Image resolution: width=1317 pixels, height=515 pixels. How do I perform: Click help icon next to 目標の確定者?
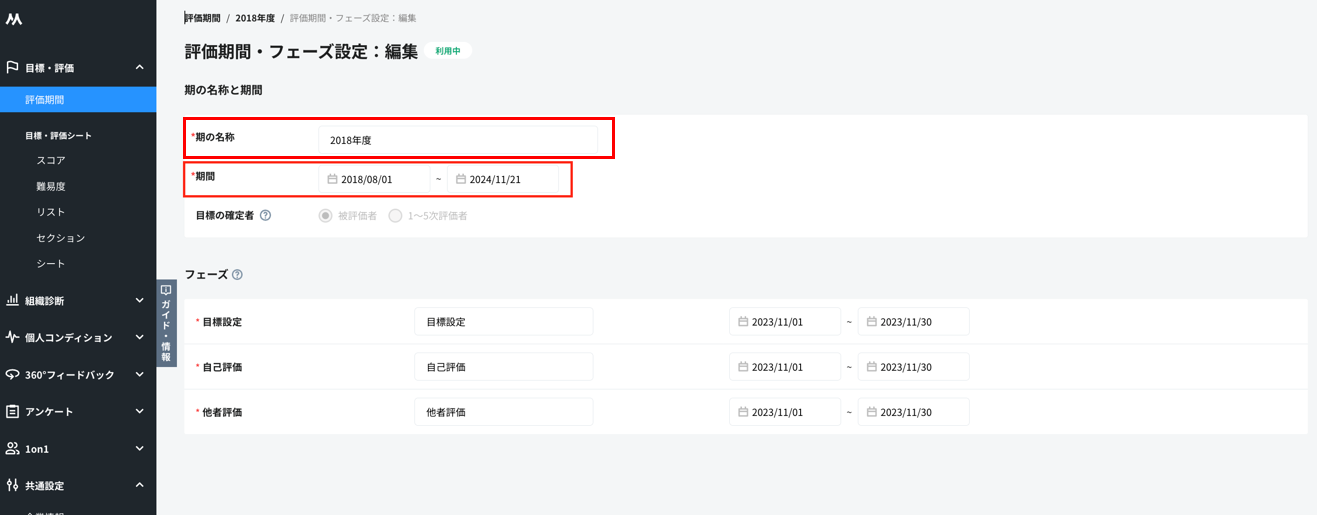(x=265, y=215)
